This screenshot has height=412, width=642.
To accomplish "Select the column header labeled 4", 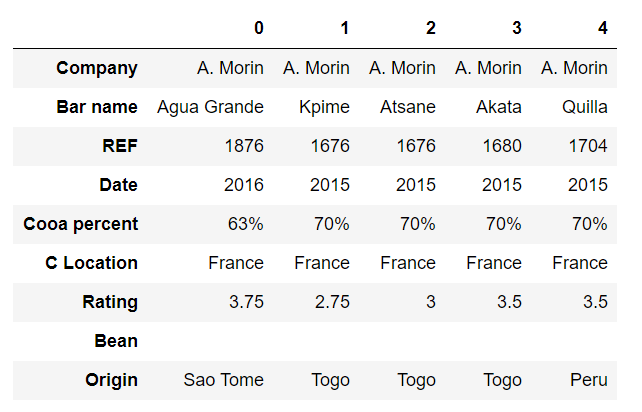I will pos(602,28).
